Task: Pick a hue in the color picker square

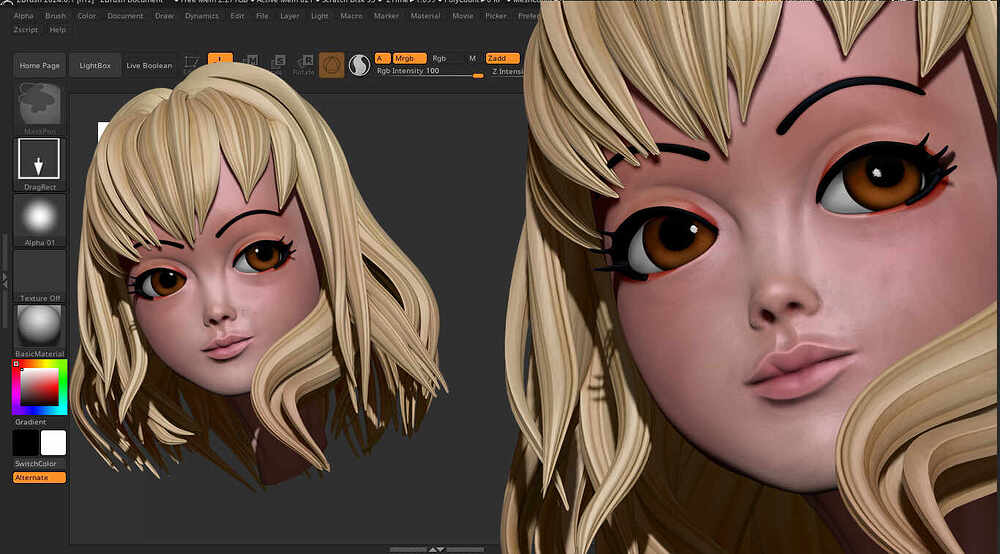Action: (40, 386)
